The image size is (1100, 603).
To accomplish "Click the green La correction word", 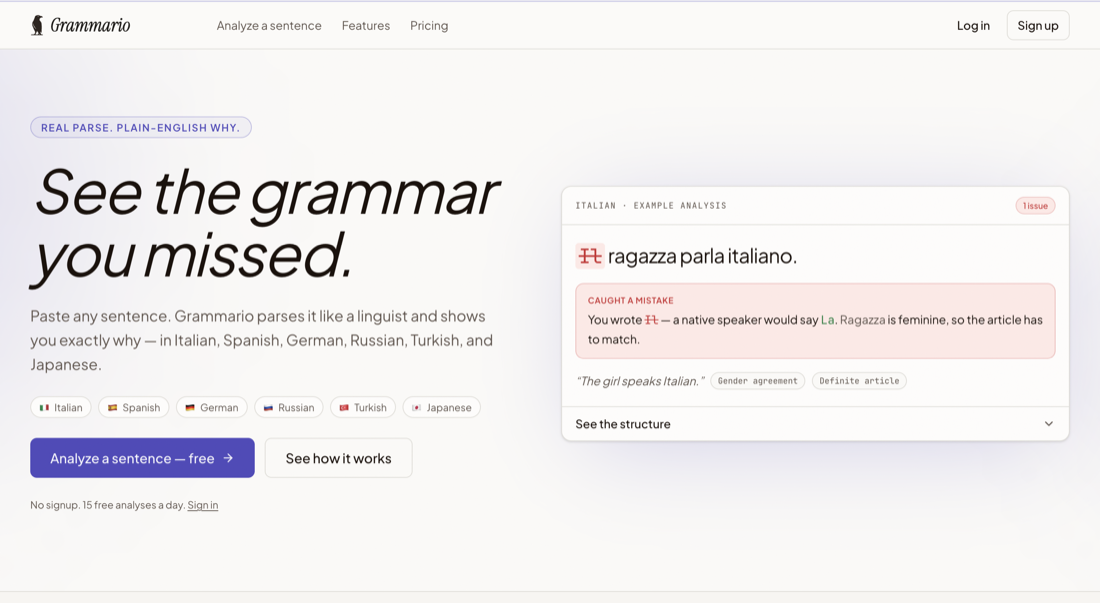I will [x=828, y=320].
